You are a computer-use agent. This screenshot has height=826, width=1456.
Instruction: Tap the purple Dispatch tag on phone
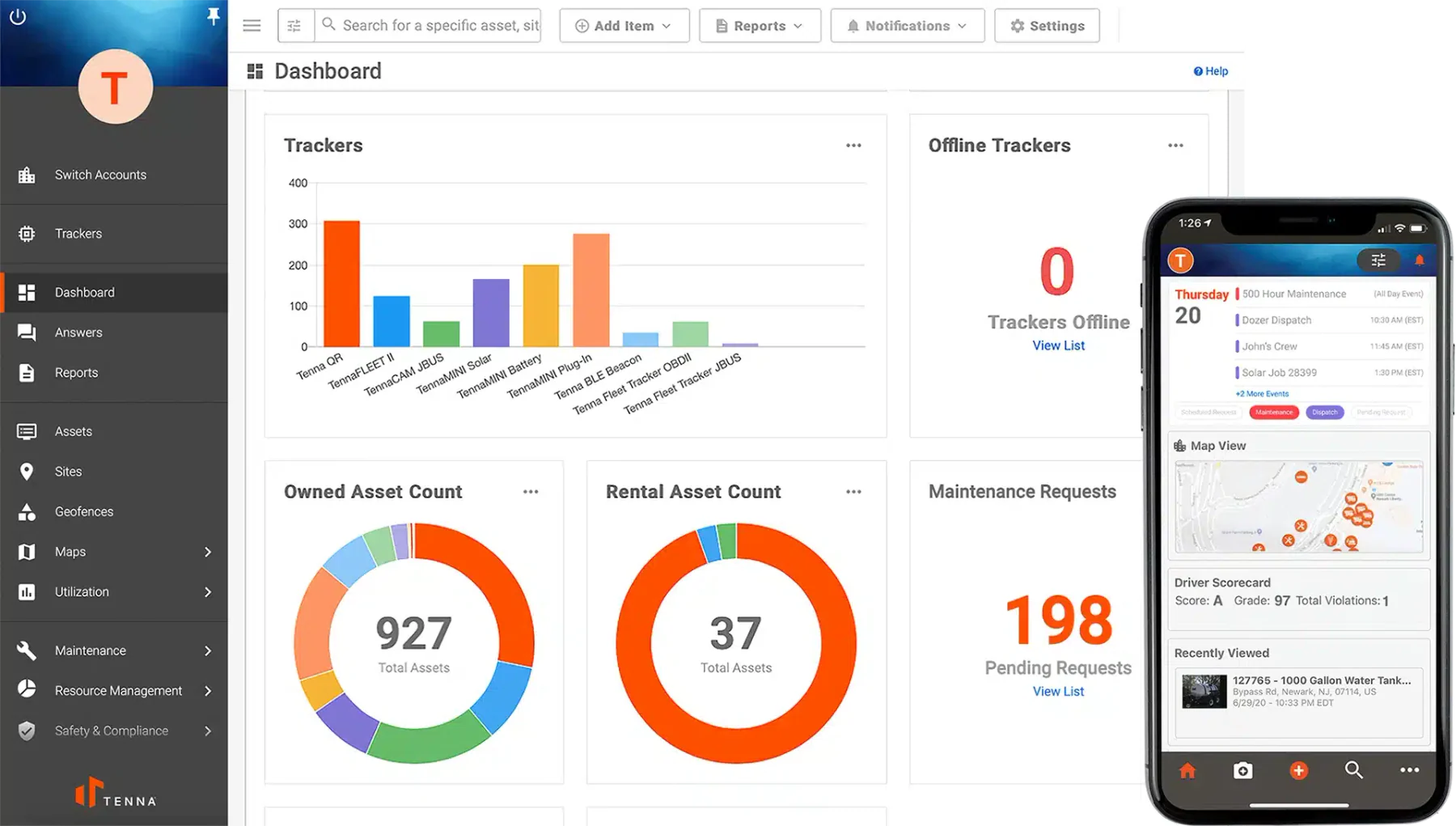click(1325, 413)
